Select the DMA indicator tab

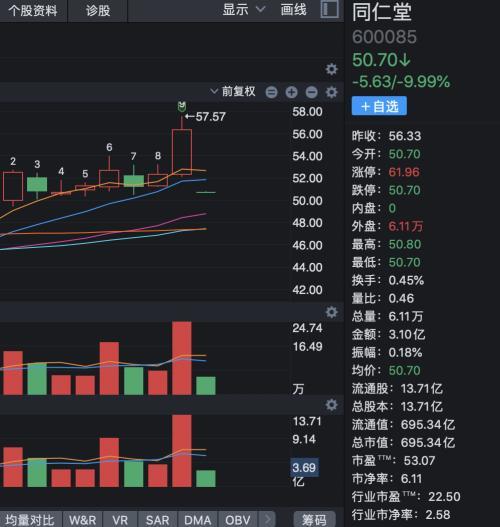click(x=198, y=520)
